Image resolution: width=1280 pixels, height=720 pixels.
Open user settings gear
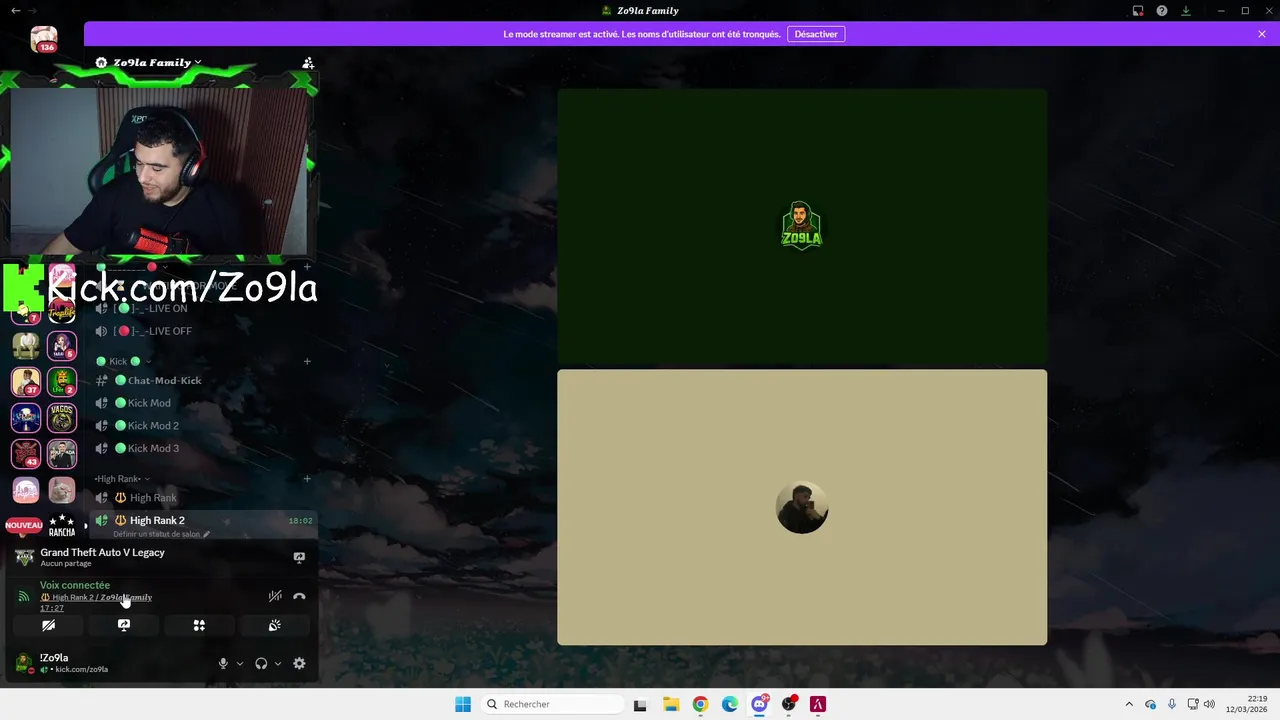point(299,663)
